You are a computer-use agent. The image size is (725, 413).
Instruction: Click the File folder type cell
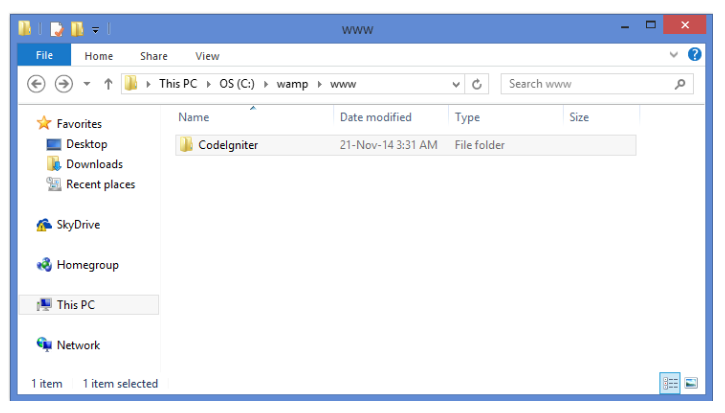479,145
